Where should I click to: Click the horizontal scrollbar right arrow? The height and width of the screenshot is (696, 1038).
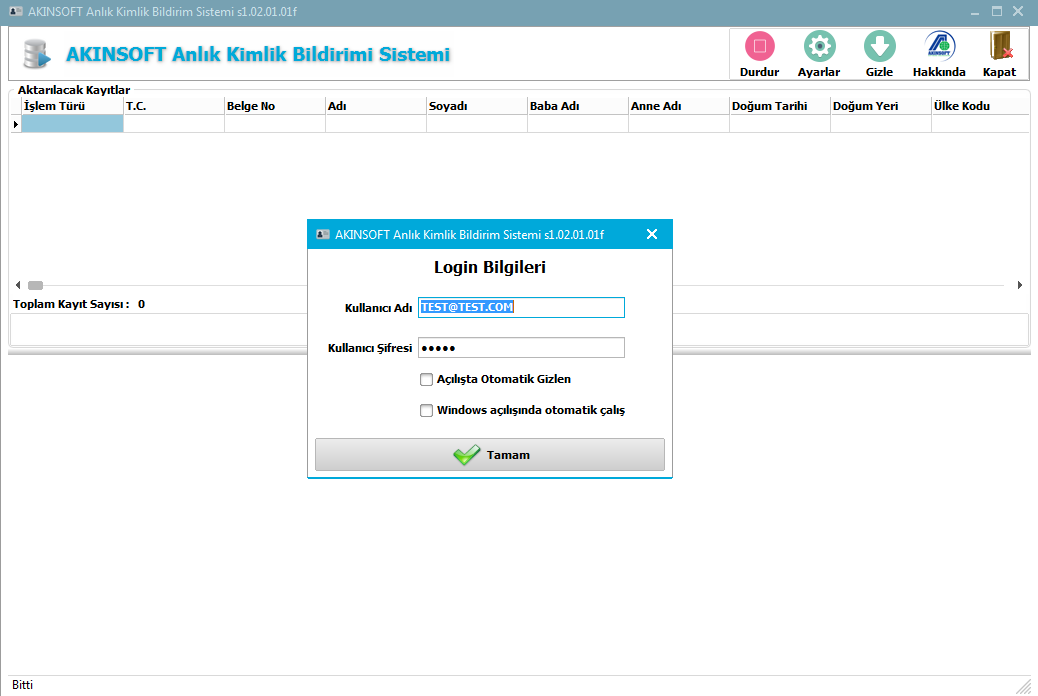(1020, 285)
